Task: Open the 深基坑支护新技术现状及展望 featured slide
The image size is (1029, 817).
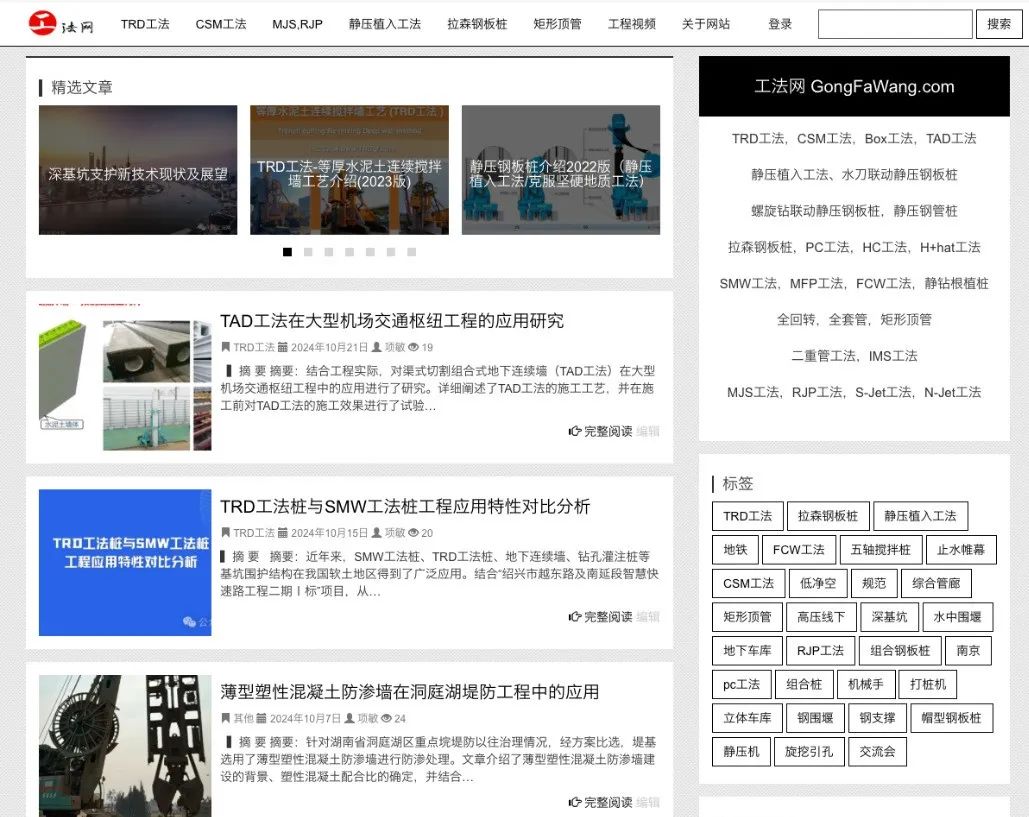Action: click(x=138, y=170)
